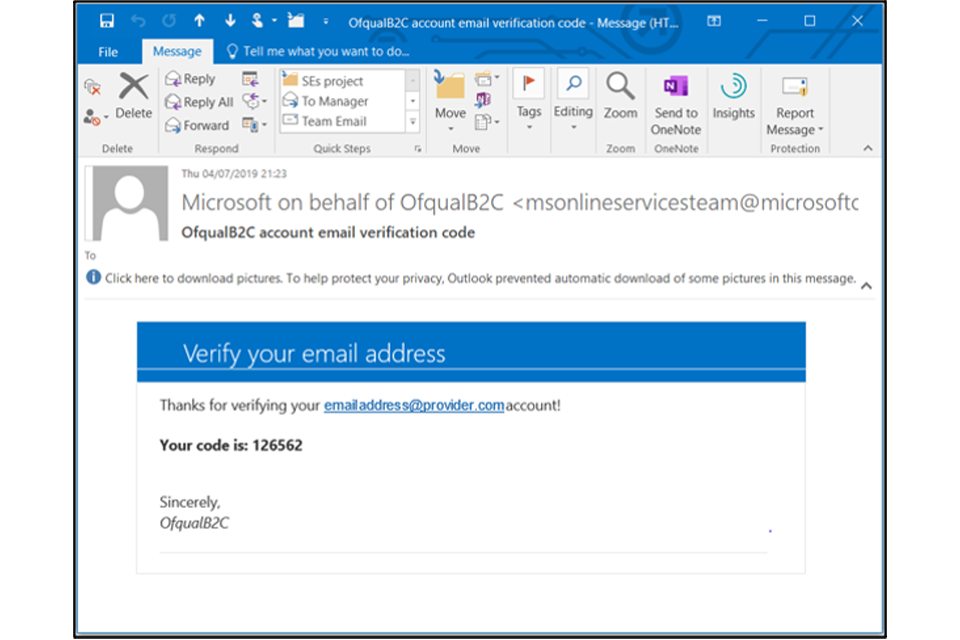Select the Message ribbon tab
Viewport: 960px width, 640px height.
pyautogui.click(x=177, y=51)
